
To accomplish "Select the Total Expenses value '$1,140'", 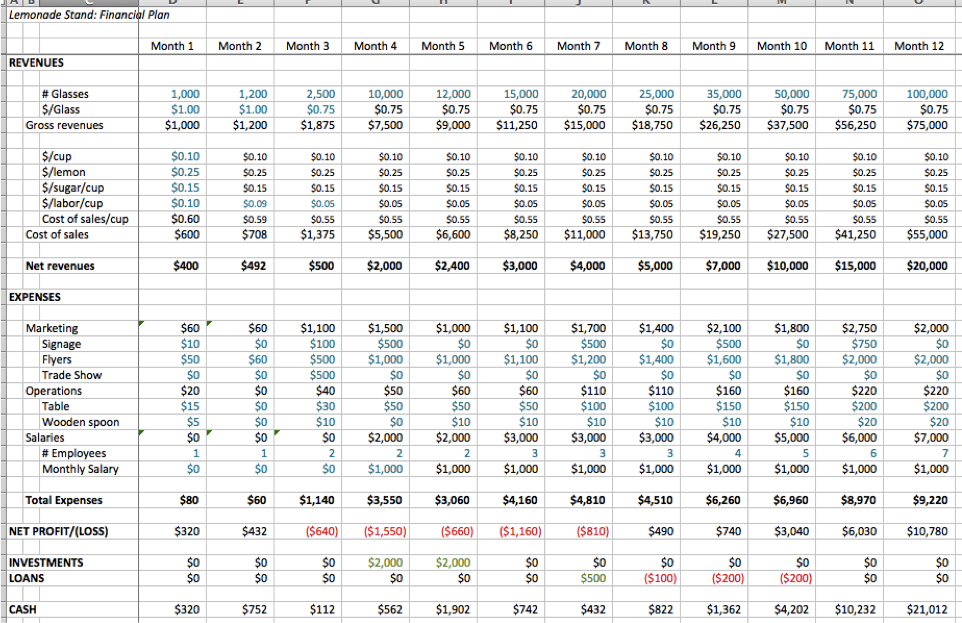I will [x=317, y=500].
